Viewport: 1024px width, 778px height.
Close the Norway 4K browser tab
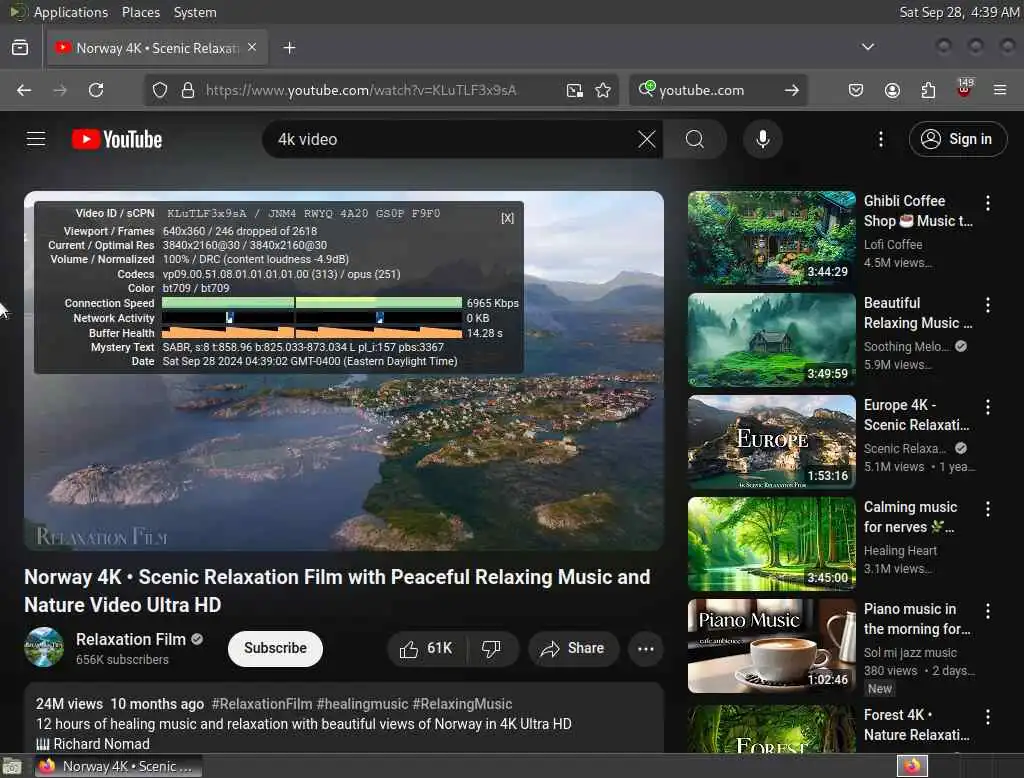click(x=252, y=47)
